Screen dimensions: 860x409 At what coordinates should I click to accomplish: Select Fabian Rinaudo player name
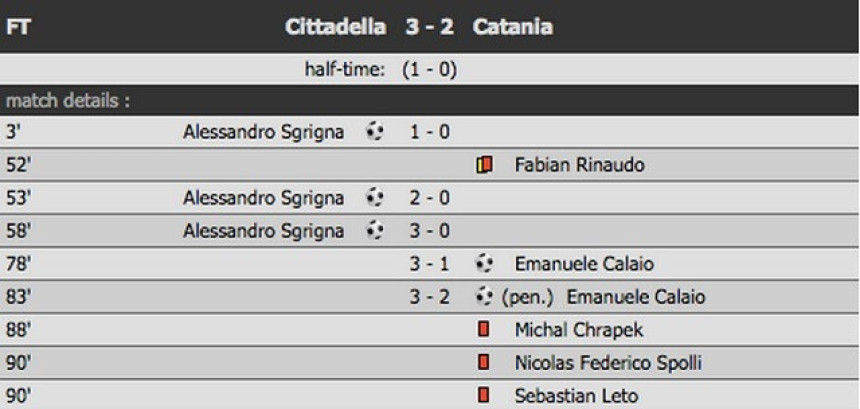(x=579, y=164)
